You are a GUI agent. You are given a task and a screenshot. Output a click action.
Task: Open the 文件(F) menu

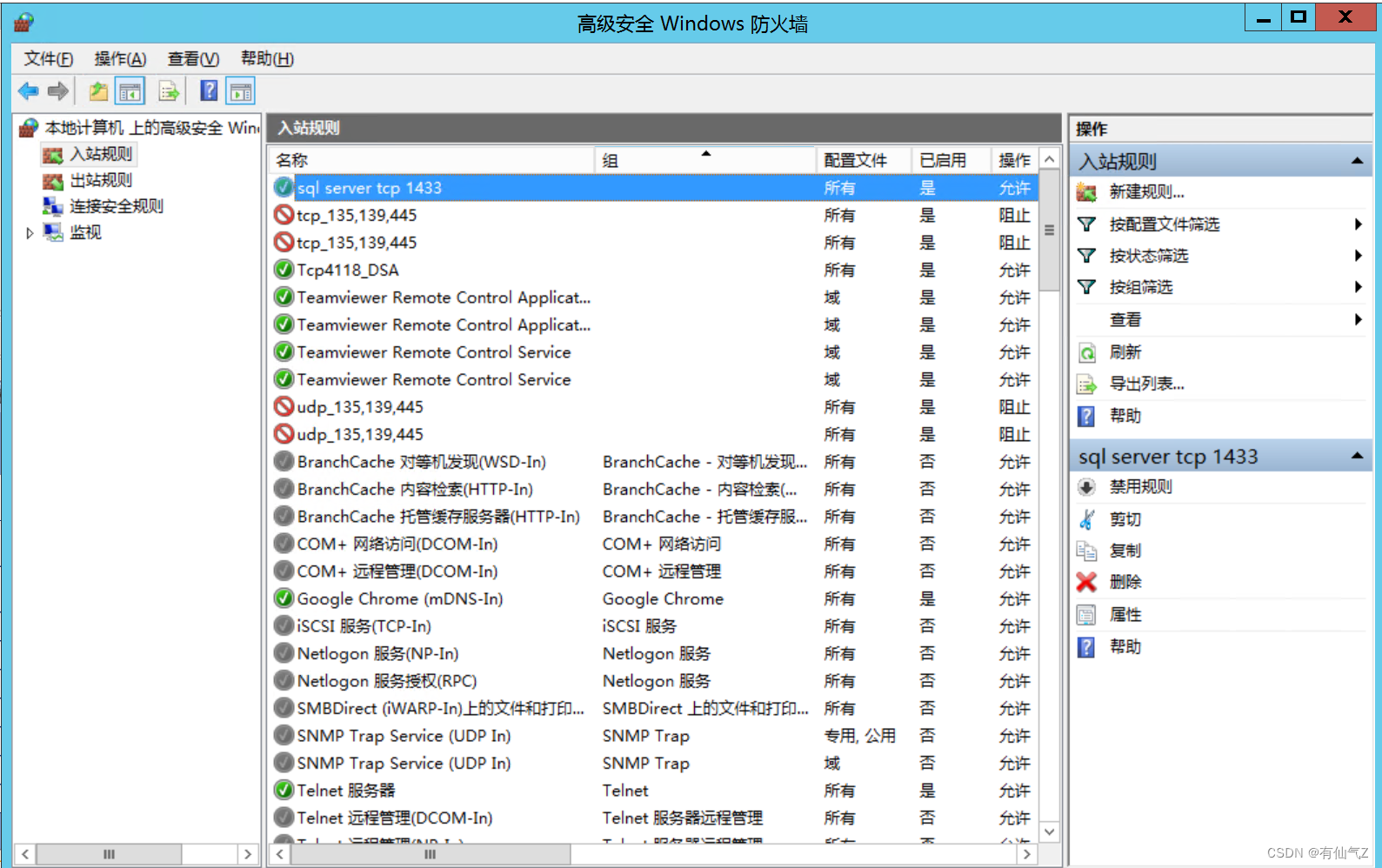(x=49, y=58)
